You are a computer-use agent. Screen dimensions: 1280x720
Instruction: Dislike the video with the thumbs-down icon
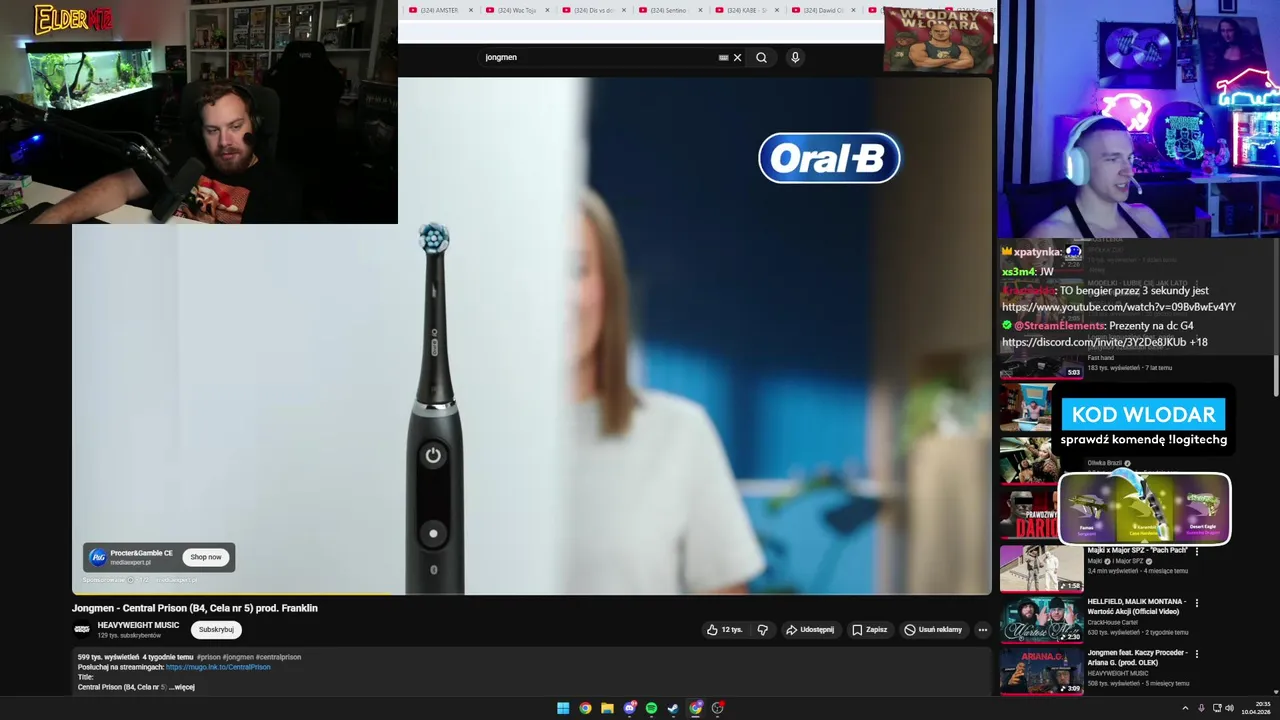[x=763, y=630]
